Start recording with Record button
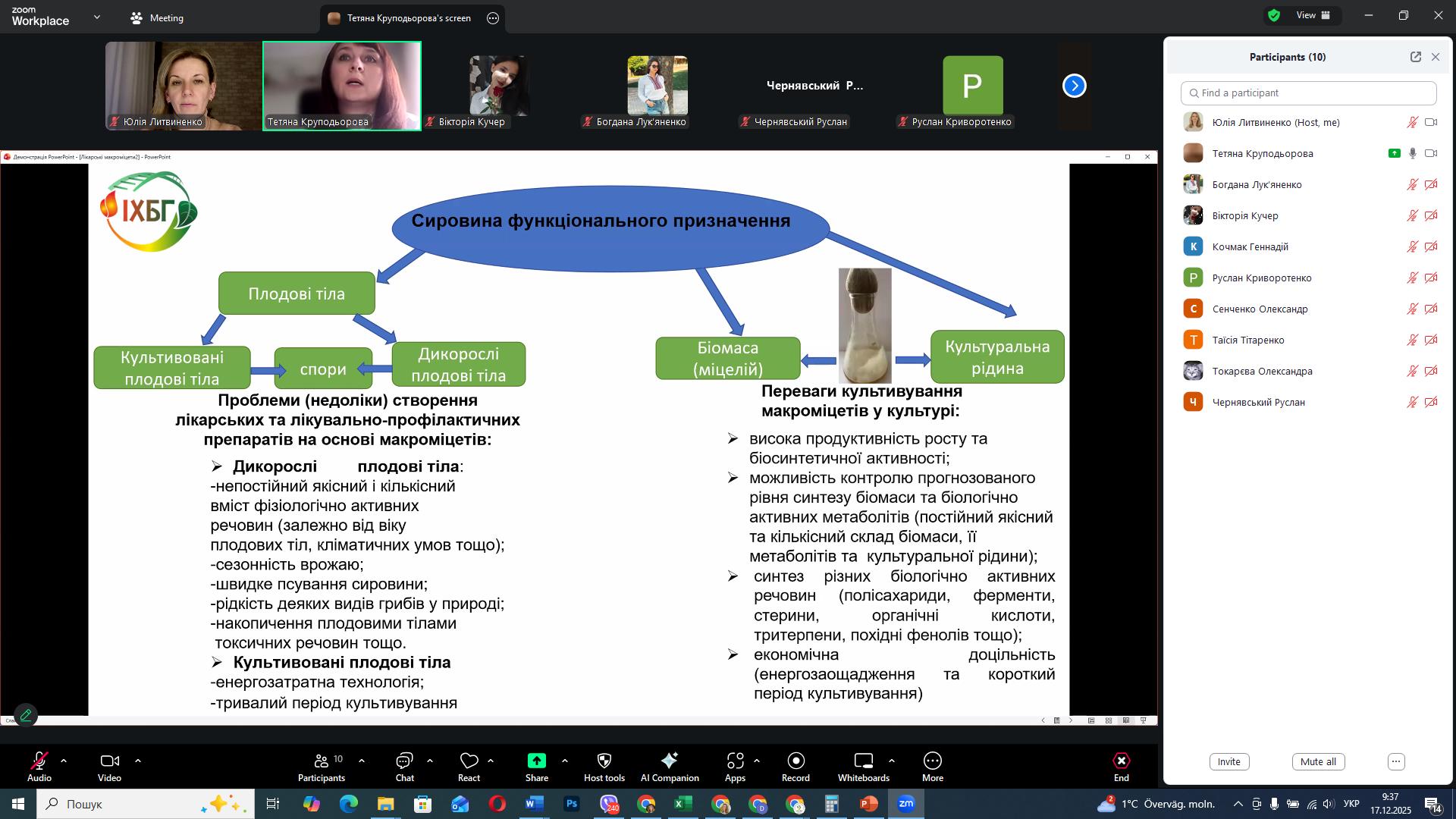Screen dimensions: 1456x819 tap(795, 761)
